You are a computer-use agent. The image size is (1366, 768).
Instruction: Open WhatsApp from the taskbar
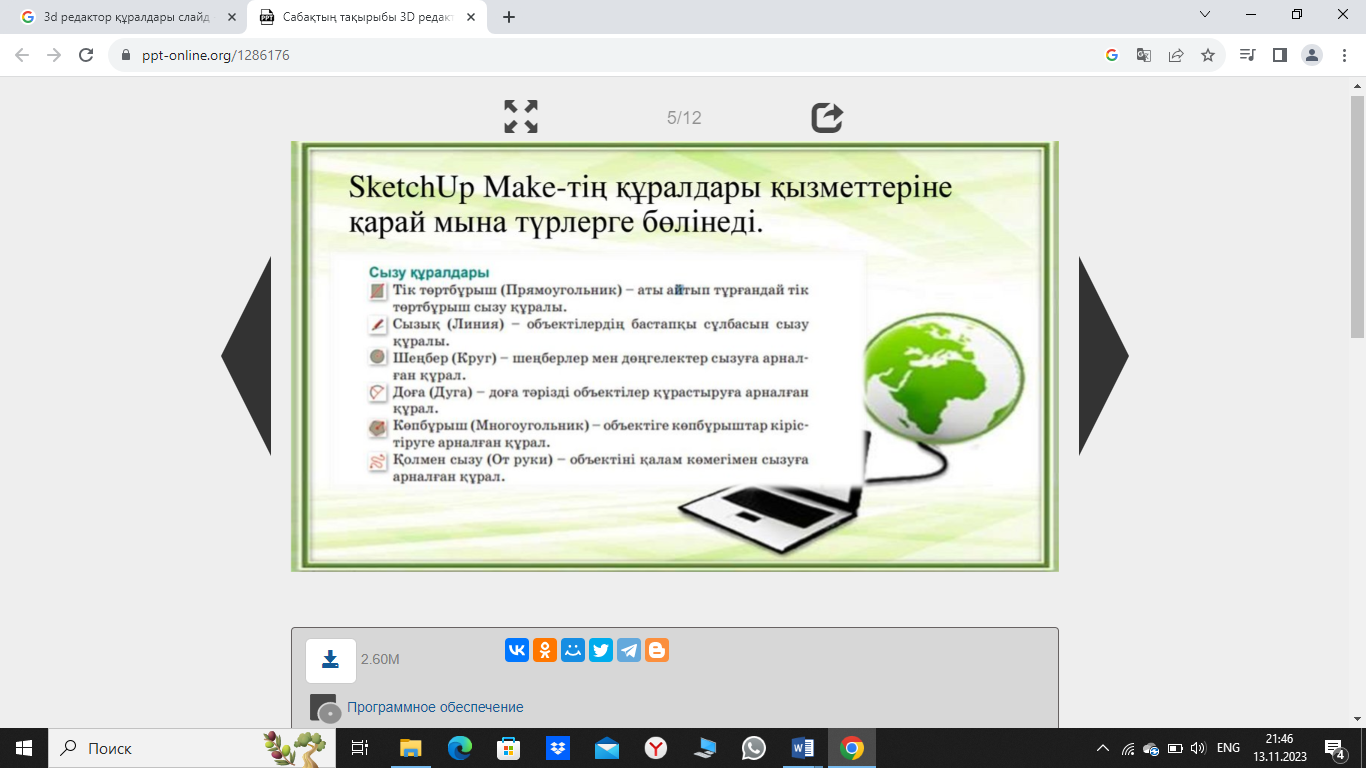753,748
